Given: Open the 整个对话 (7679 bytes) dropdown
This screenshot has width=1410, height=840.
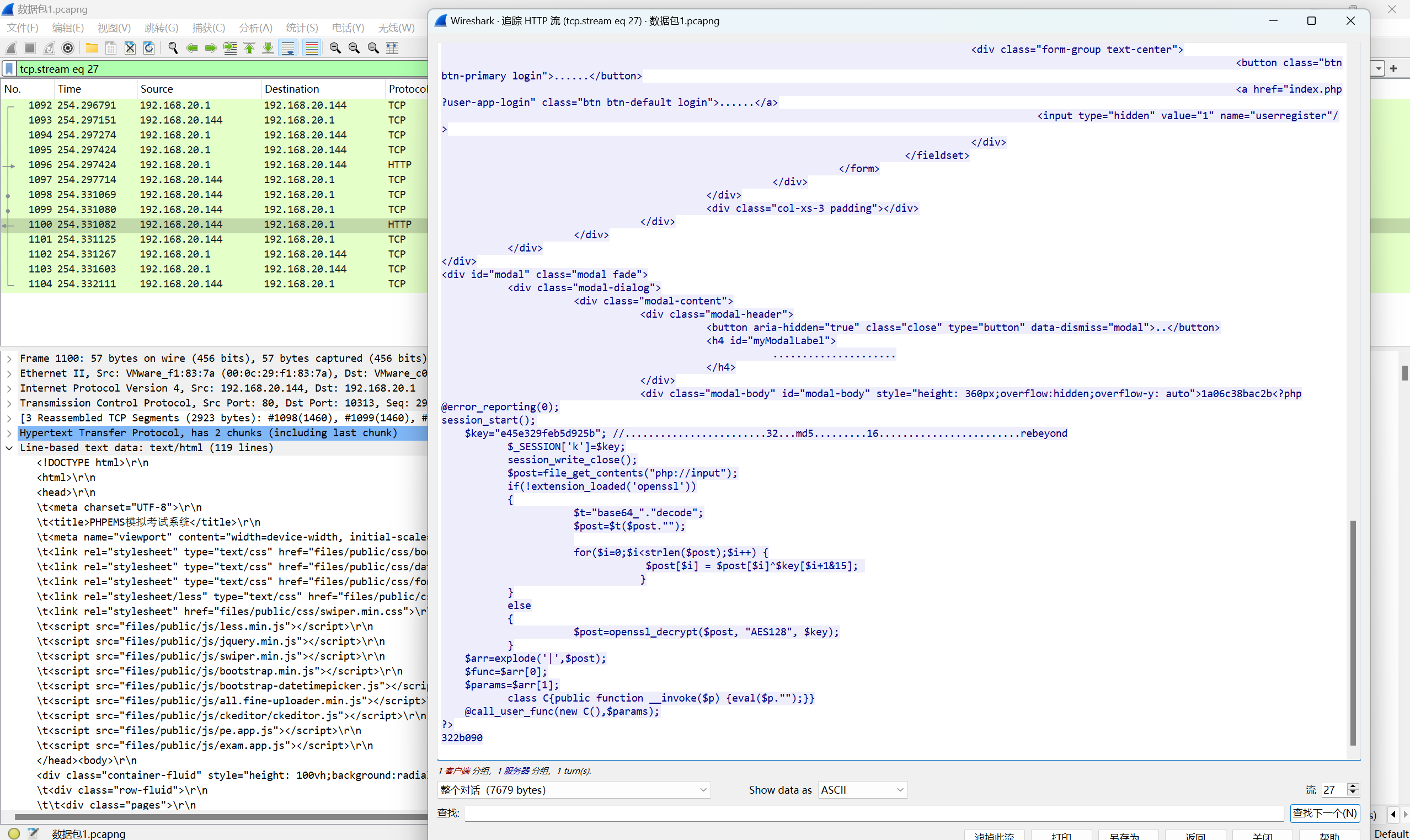Looking at the screenshot, I should coord(574,790).
